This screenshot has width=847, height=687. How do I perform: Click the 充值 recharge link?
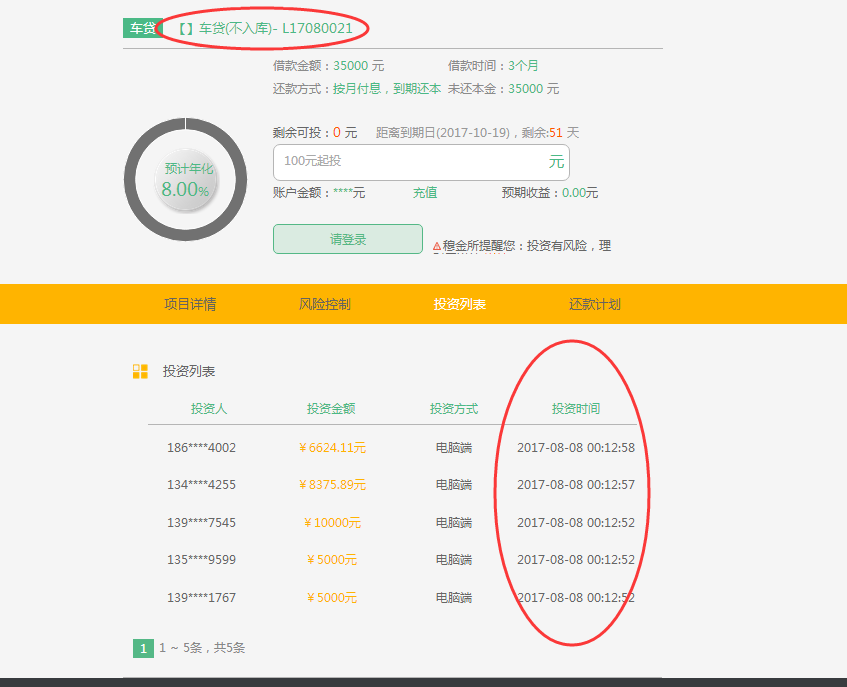coord(425,193)
